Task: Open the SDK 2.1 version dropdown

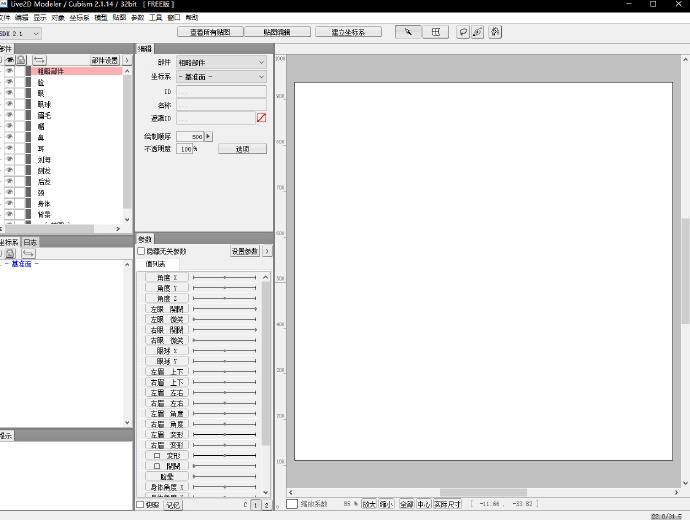Action: pyautogui.click(x=20, y=33)
